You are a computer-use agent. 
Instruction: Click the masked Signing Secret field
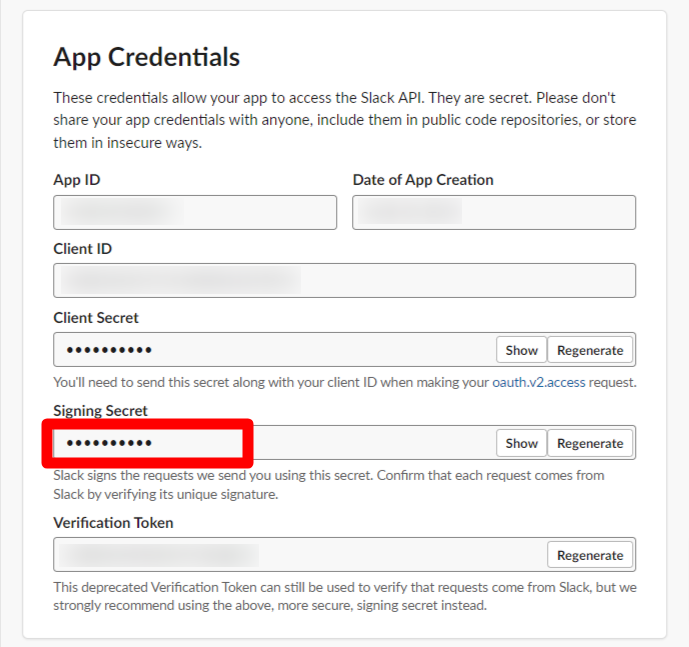click(275, 443)
